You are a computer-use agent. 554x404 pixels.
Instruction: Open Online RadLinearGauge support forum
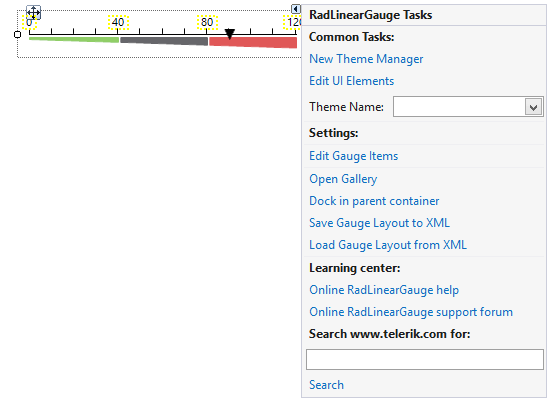(411, 312)
